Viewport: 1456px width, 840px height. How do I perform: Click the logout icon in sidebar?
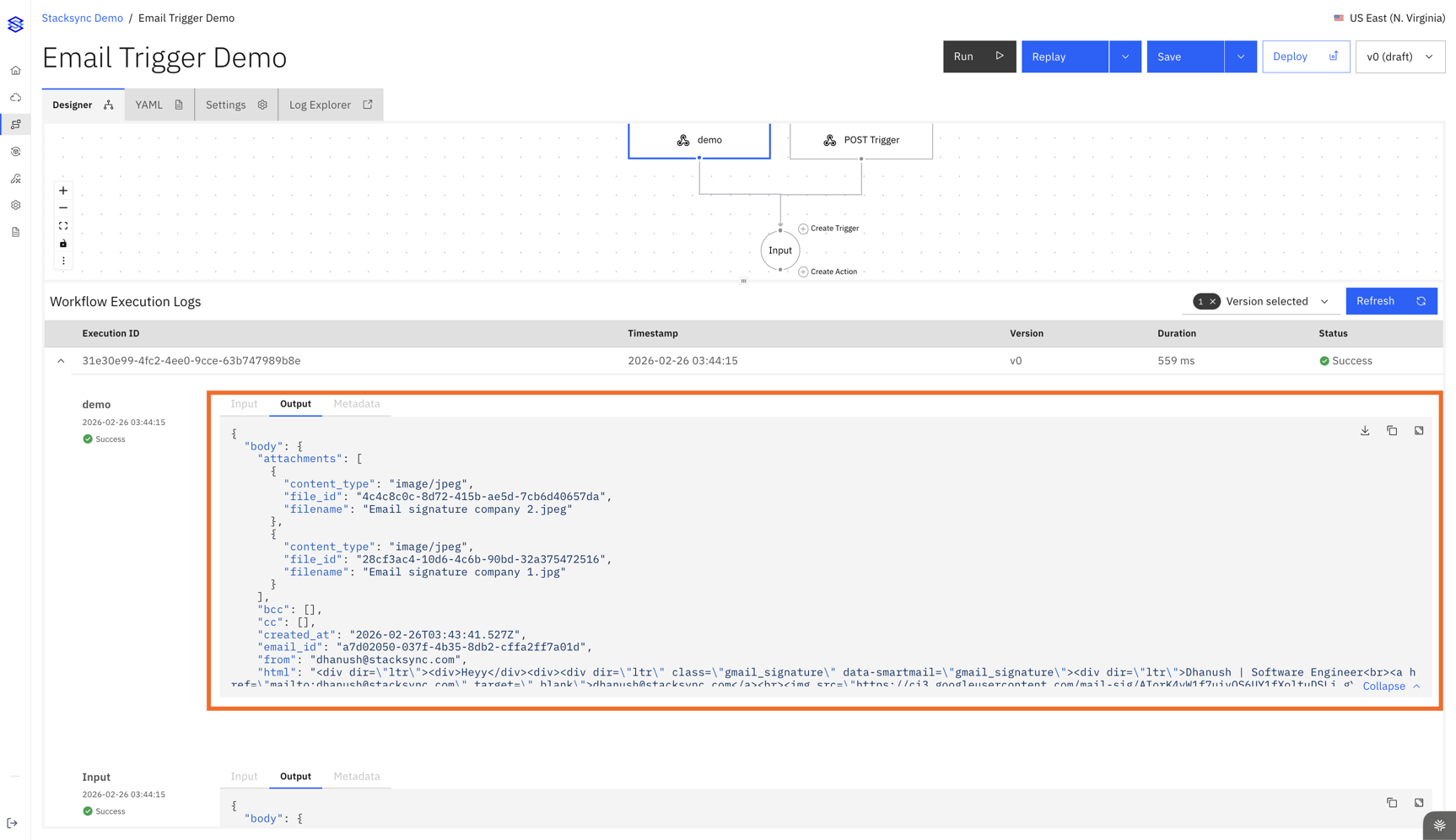coord(13,823)
